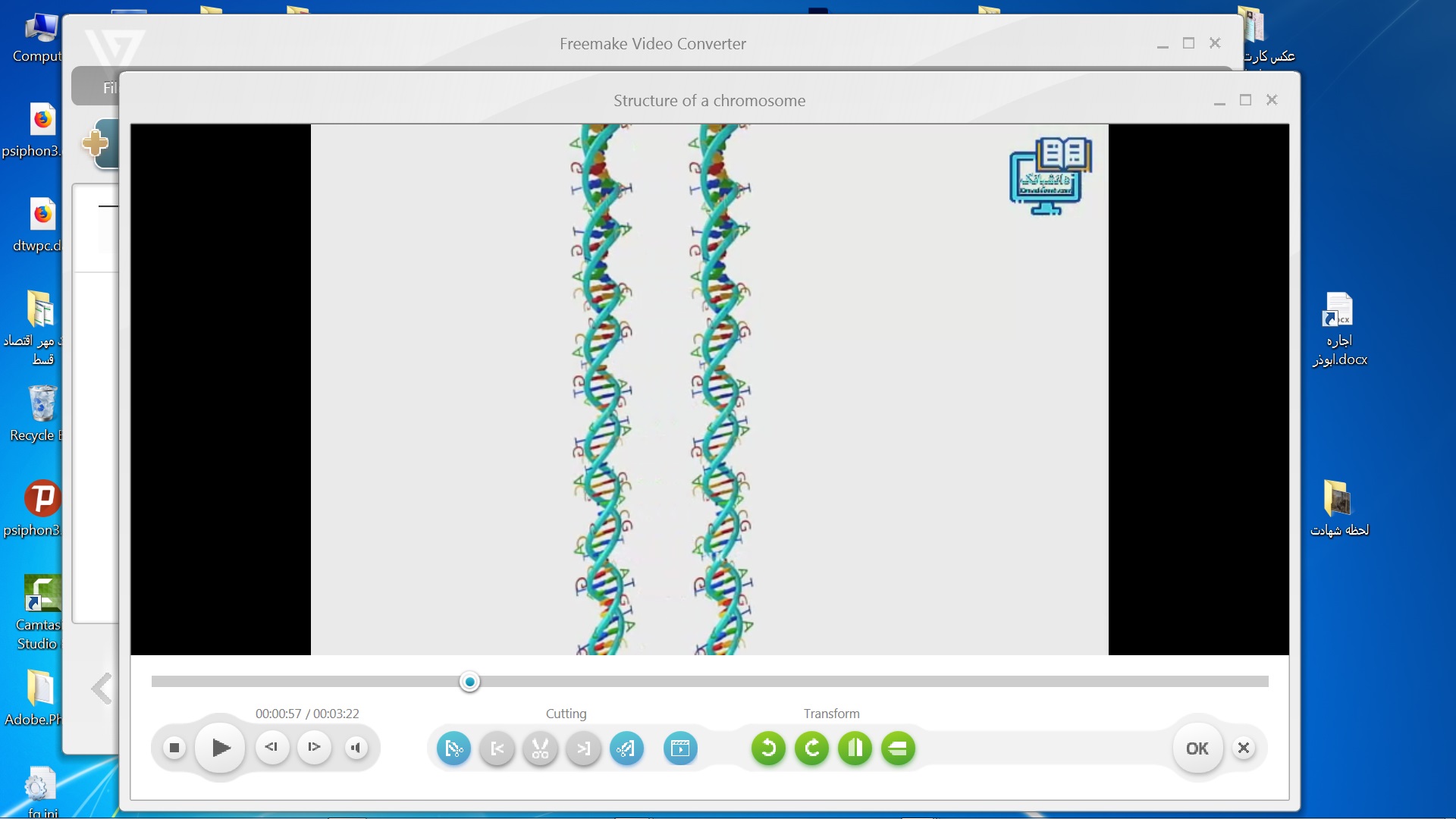
Task: Mute the video sound
Action: tap(356, 748)
